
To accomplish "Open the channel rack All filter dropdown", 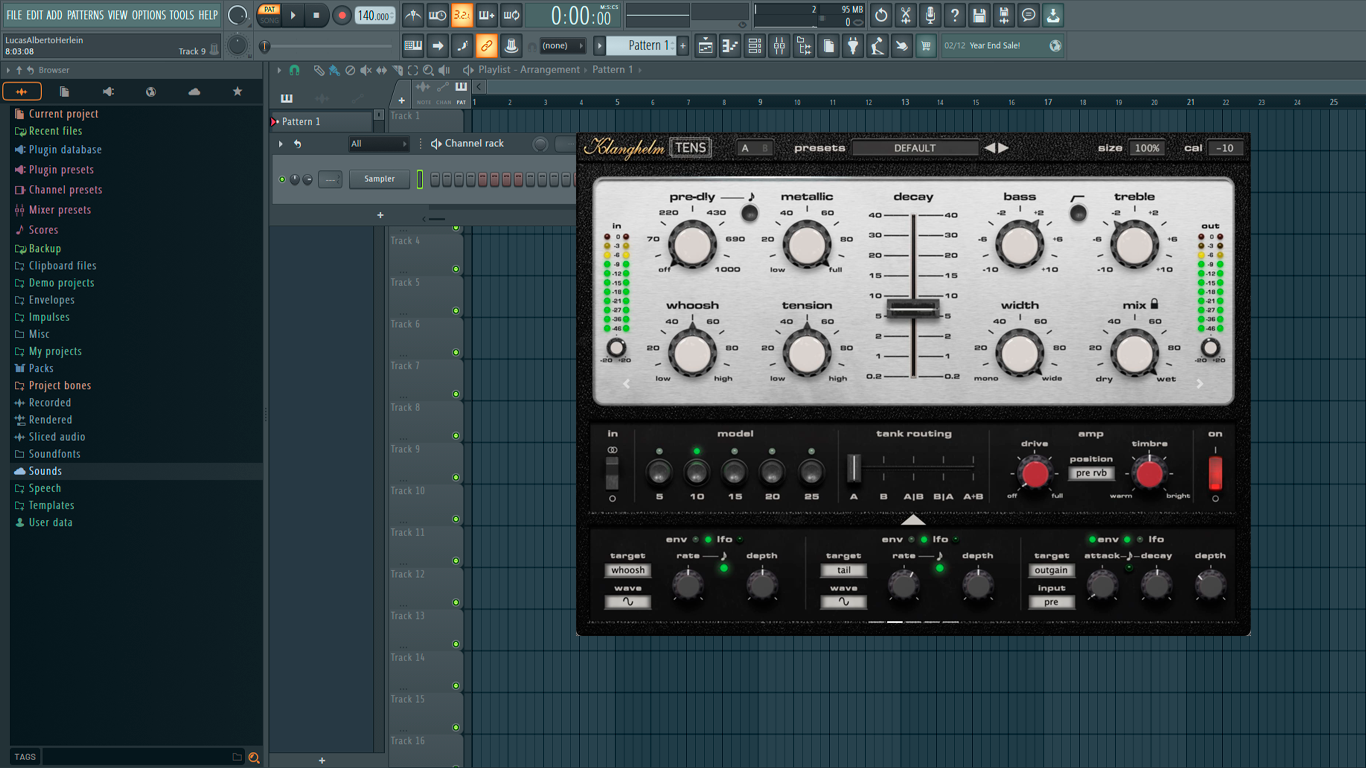I will [x=378, y=144].
